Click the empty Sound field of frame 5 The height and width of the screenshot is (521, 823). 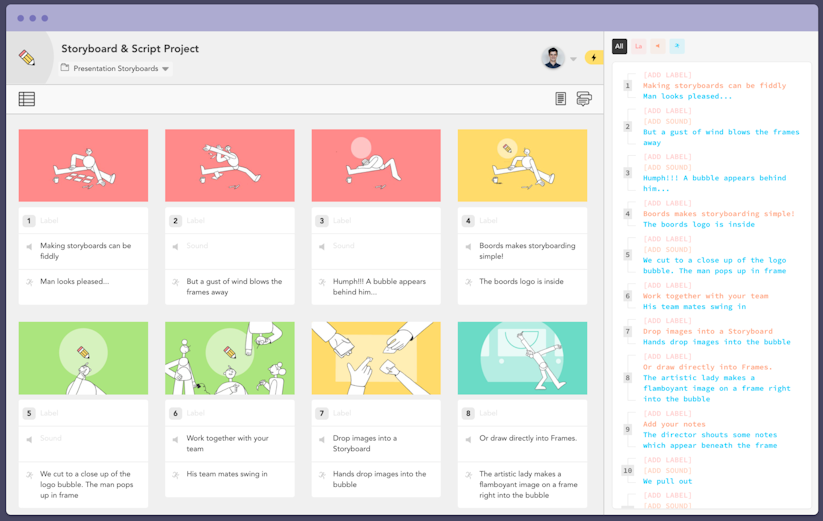click(x=83, y=444)
